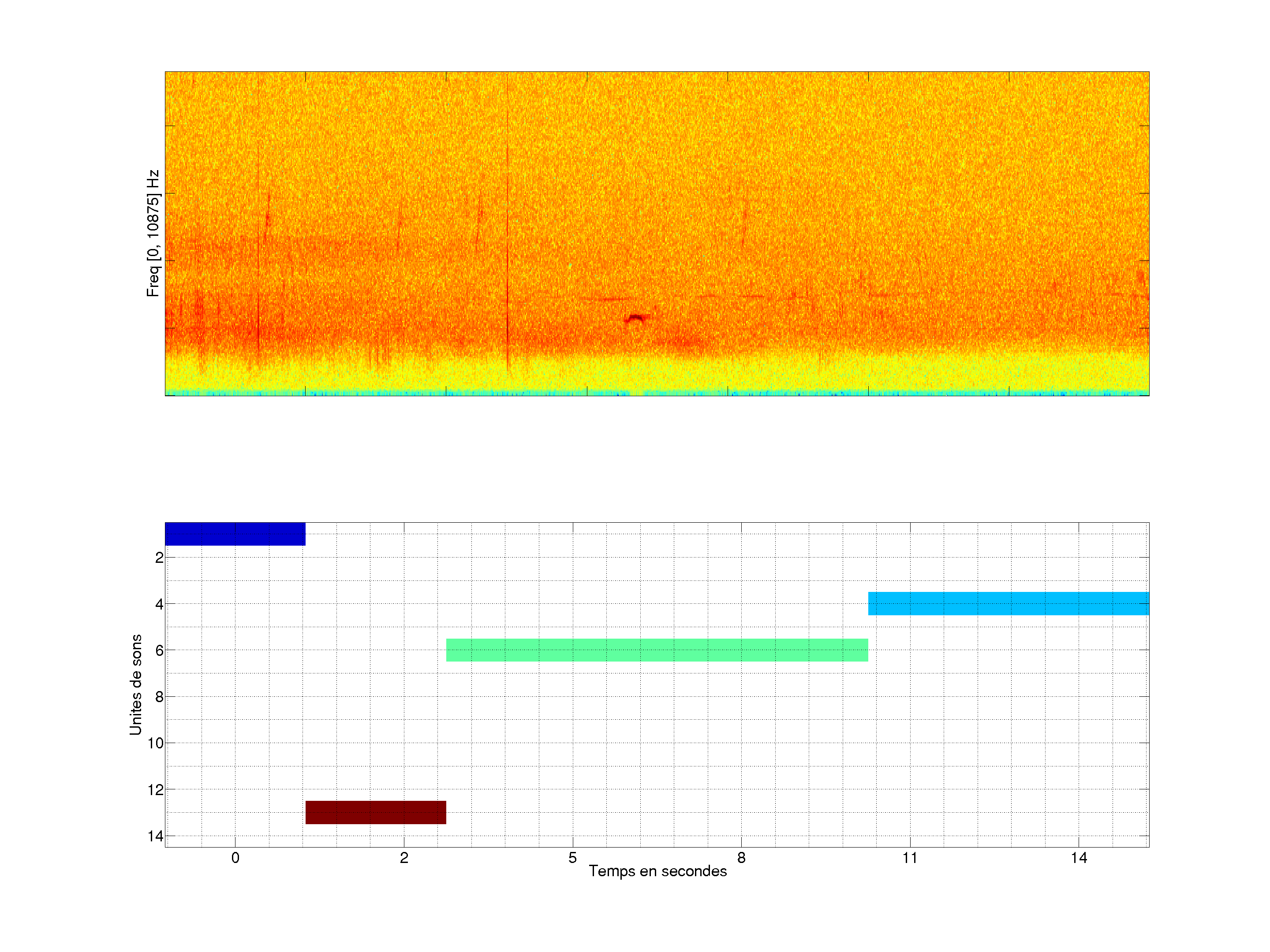Viewport: 1270px width, 952px height.
Task: Click the 'Unites de sons' axis label
Action: (135, 684)
